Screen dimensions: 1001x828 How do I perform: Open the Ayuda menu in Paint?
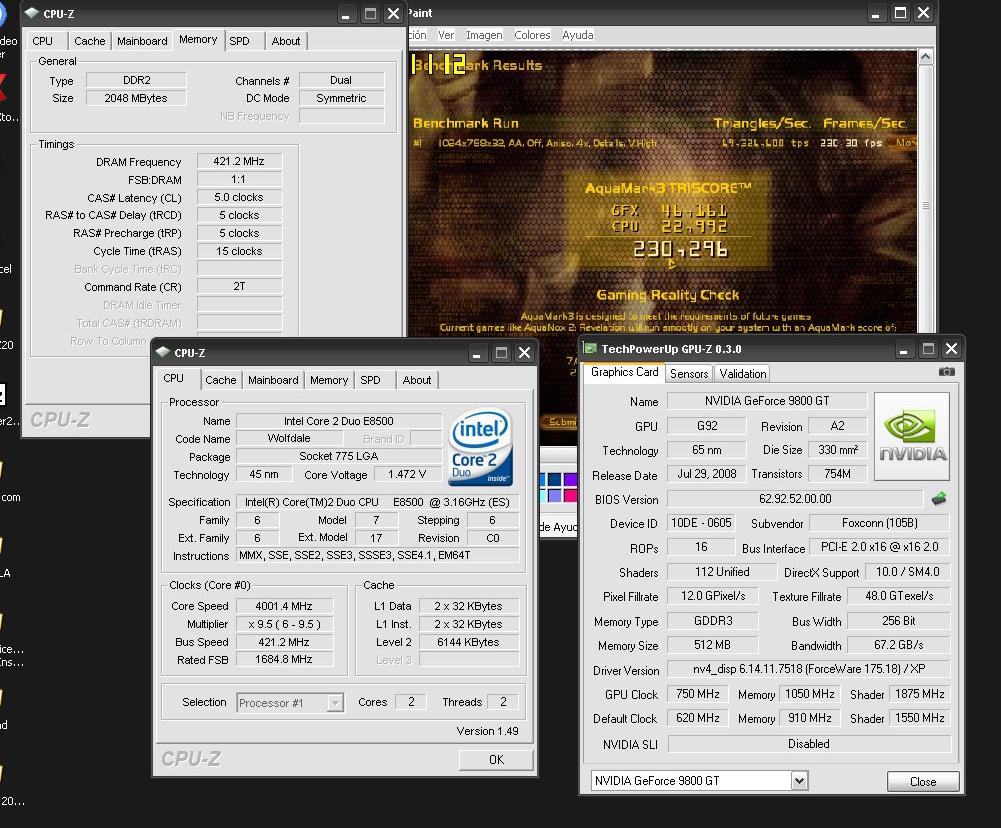(578, 35)
